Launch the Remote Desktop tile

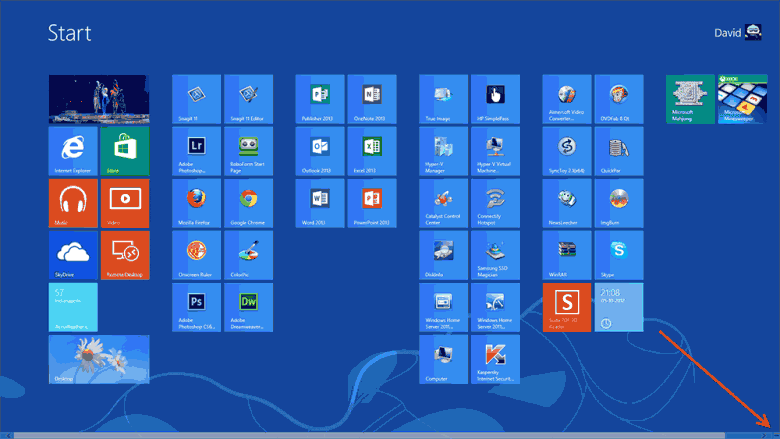click(x=125, y=255)
